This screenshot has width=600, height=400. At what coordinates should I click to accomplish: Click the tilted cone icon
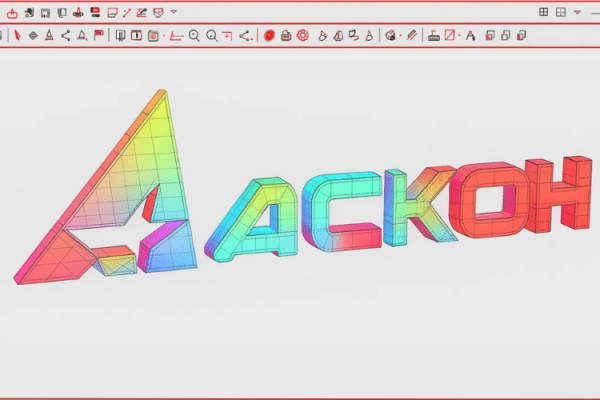tap(322, 36)
